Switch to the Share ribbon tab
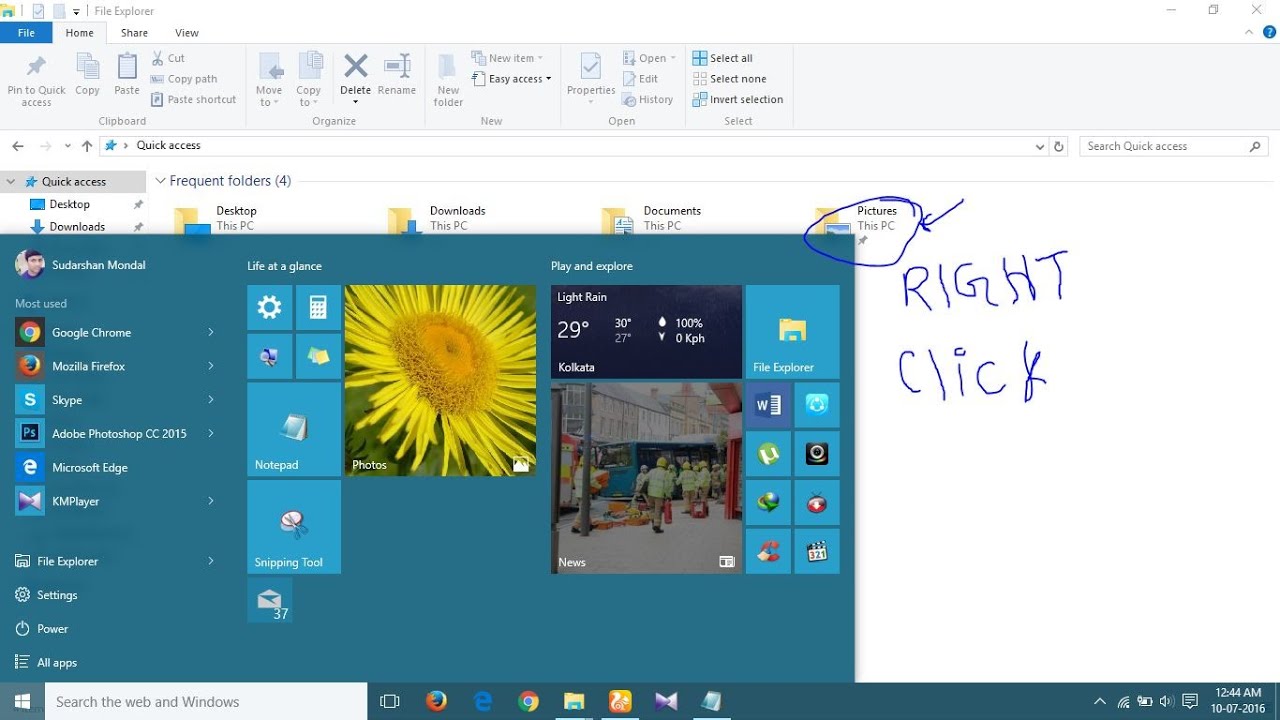The image size is (1280, 720). coord(134,33)
